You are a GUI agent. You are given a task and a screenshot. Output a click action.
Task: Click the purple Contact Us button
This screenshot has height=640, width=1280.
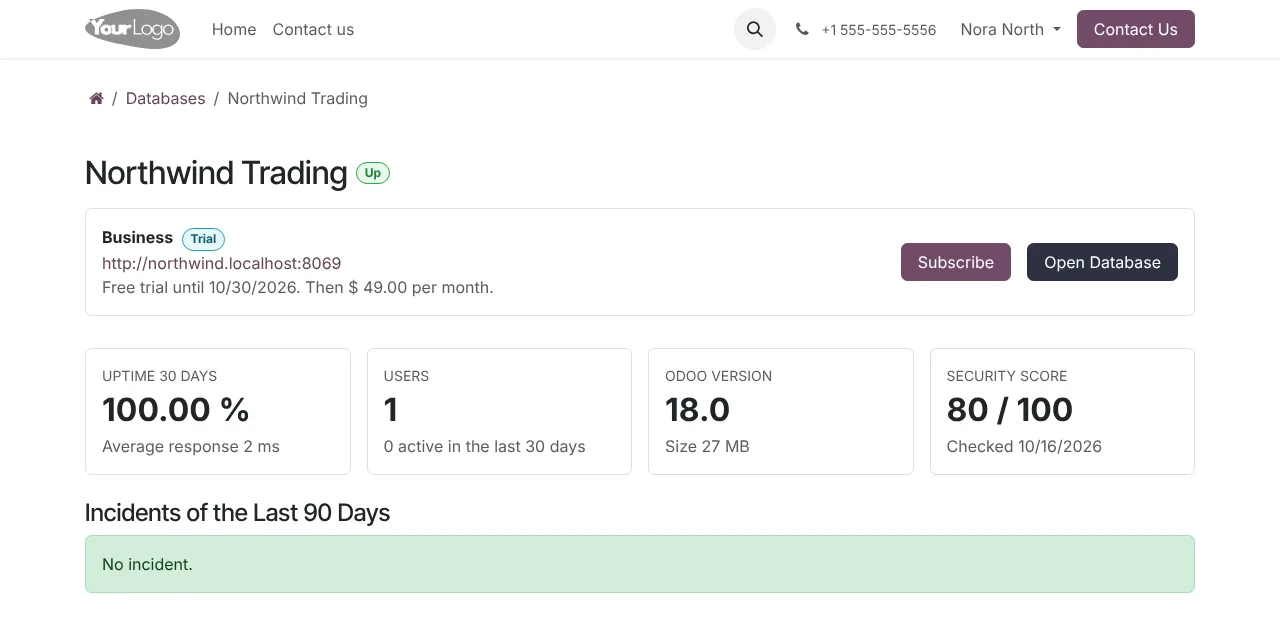pyautogui.click(x=1135, y=29)
